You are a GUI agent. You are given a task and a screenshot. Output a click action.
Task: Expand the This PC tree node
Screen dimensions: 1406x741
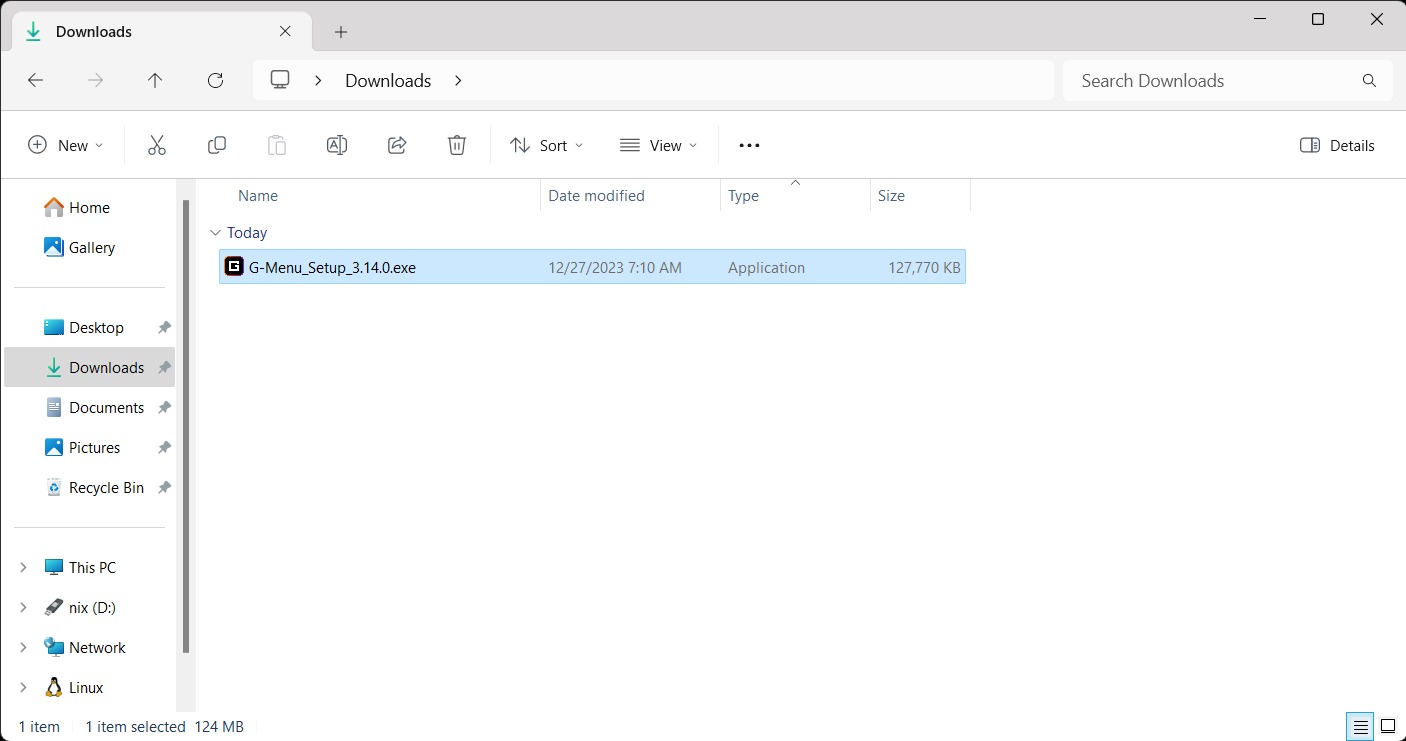(23, 567)
